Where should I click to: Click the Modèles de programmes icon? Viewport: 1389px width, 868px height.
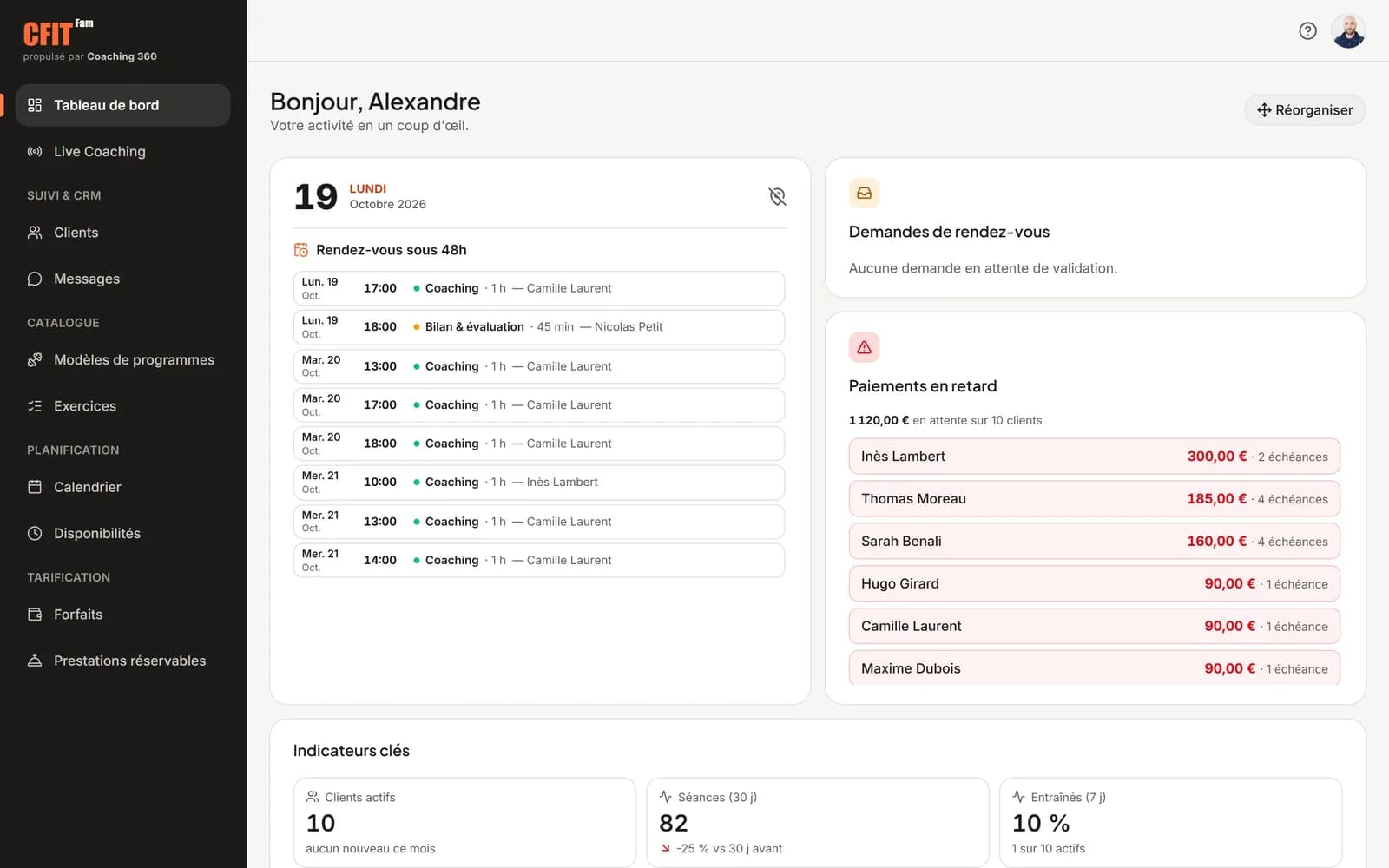point(35,359)
